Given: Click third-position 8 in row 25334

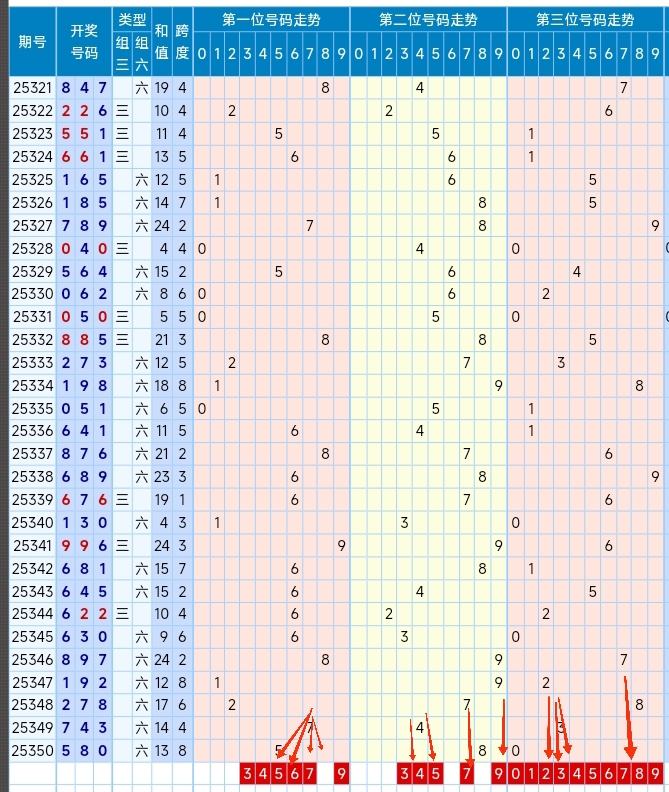Looking at the screenshot, I should click(x=639, y=386).
